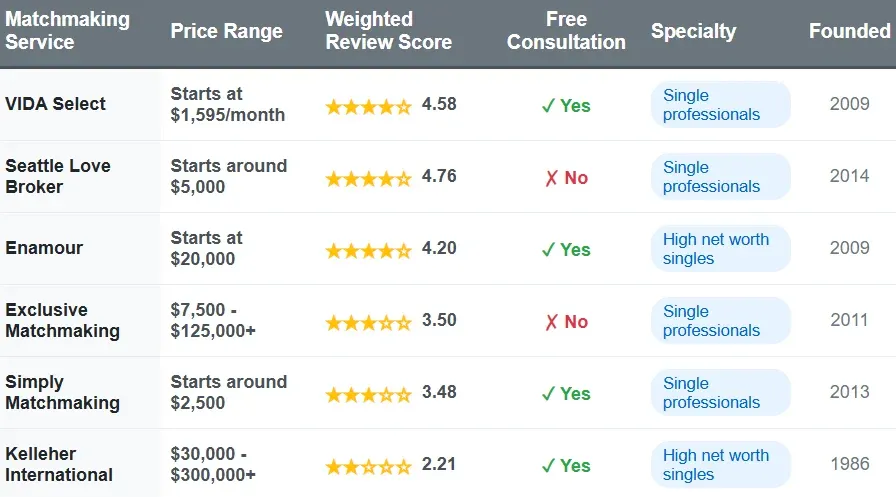Screen dimensions: 896x497
Task: Click the red No cross for Exclusive Matchmaking
Action: point(551,322)
